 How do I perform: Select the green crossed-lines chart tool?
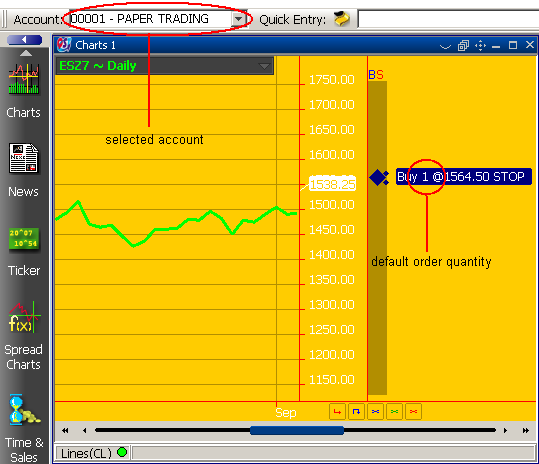pos(395,412)
